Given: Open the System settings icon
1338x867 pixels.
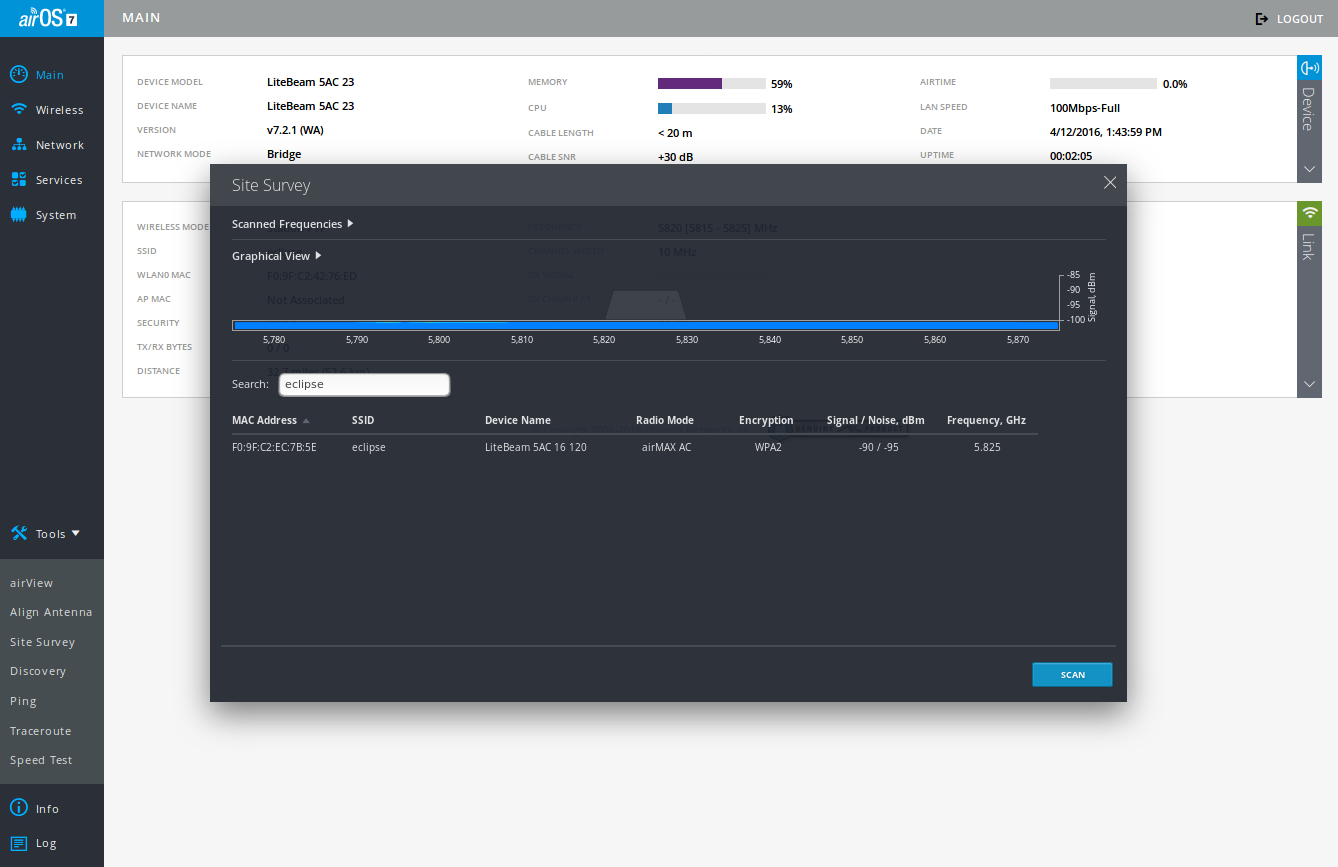Looking at the screenshot, I should click(18, 215).
